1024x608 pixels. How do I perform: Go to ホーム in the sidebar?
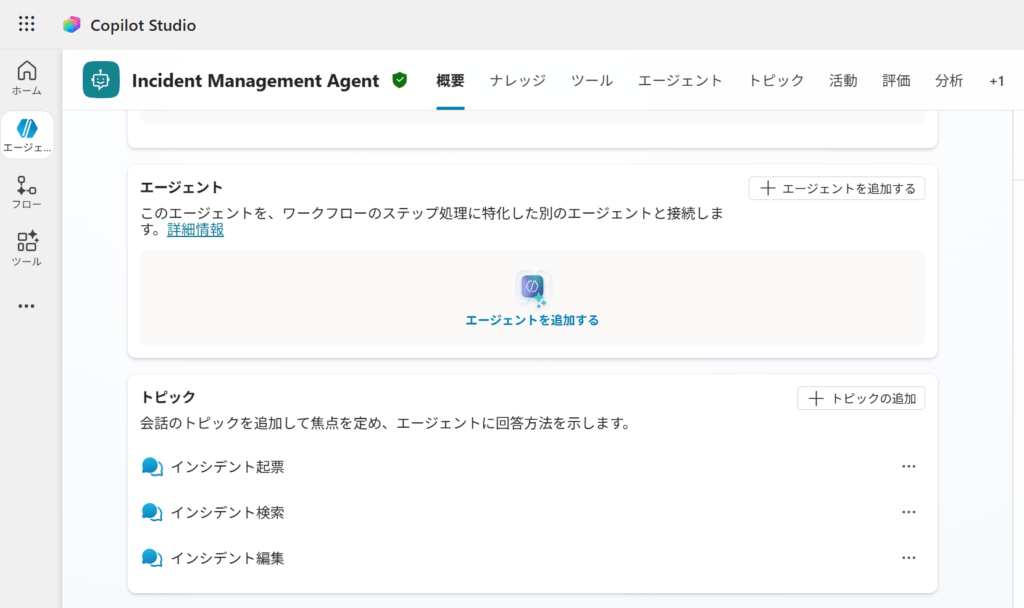click(x=27, y=78)
